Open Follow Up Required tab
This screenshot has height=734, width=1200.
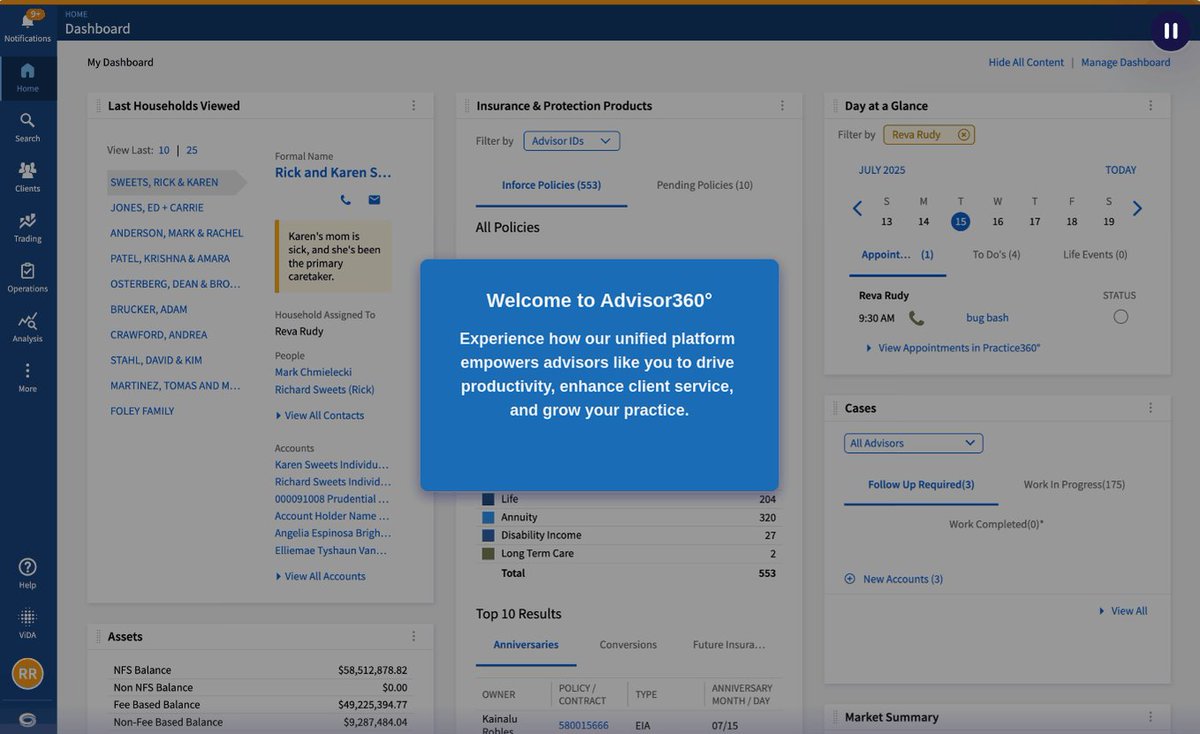[921, 485]
